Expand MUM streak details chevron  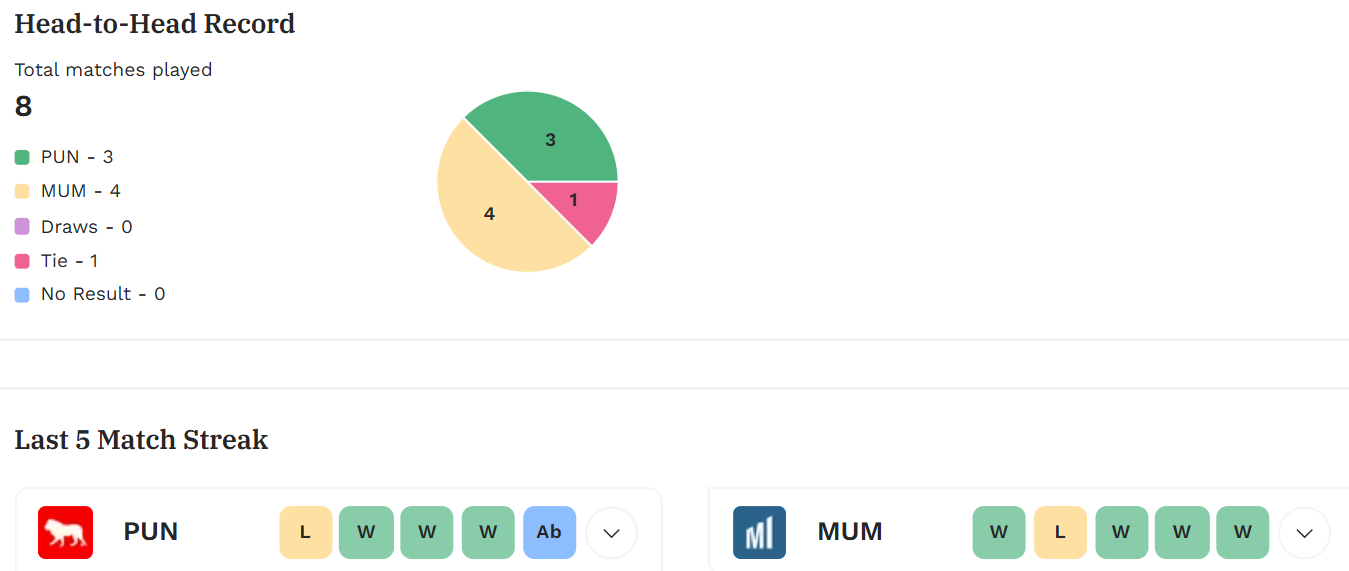[x=1304, y=533]
